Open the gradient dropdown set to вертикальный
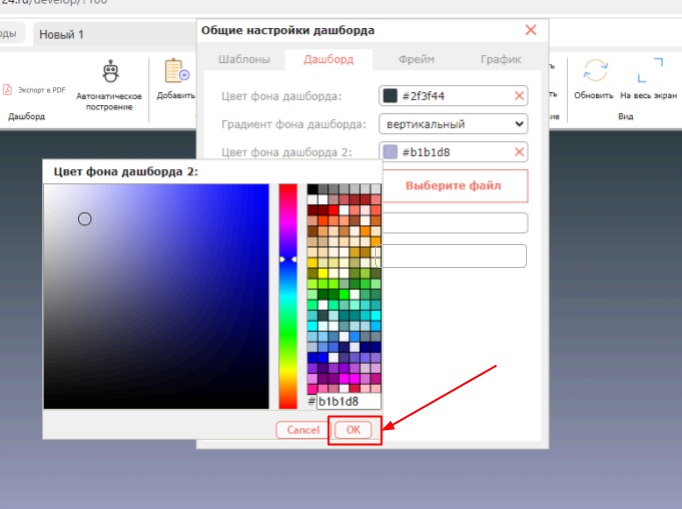Viewport: 682px width, 509px height. point(453,124)
